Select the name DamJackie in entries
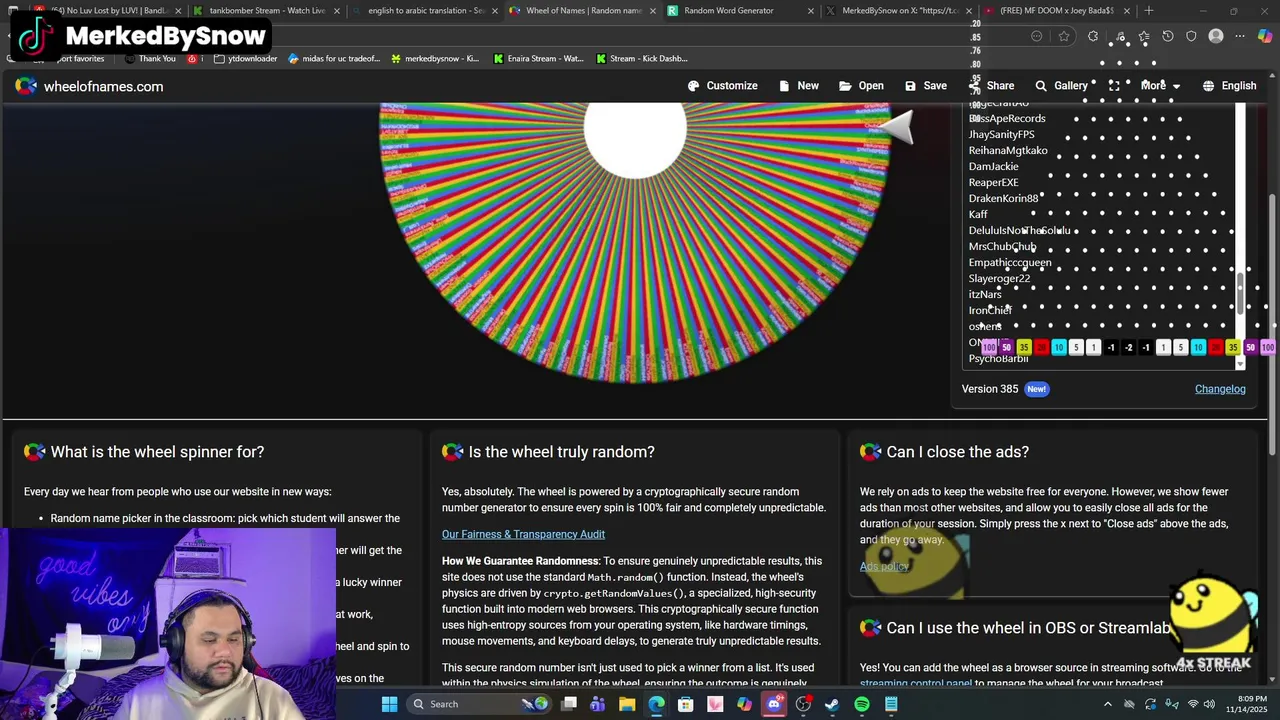The height and width of the screenshot is (720, 1280). coord(993,166)
